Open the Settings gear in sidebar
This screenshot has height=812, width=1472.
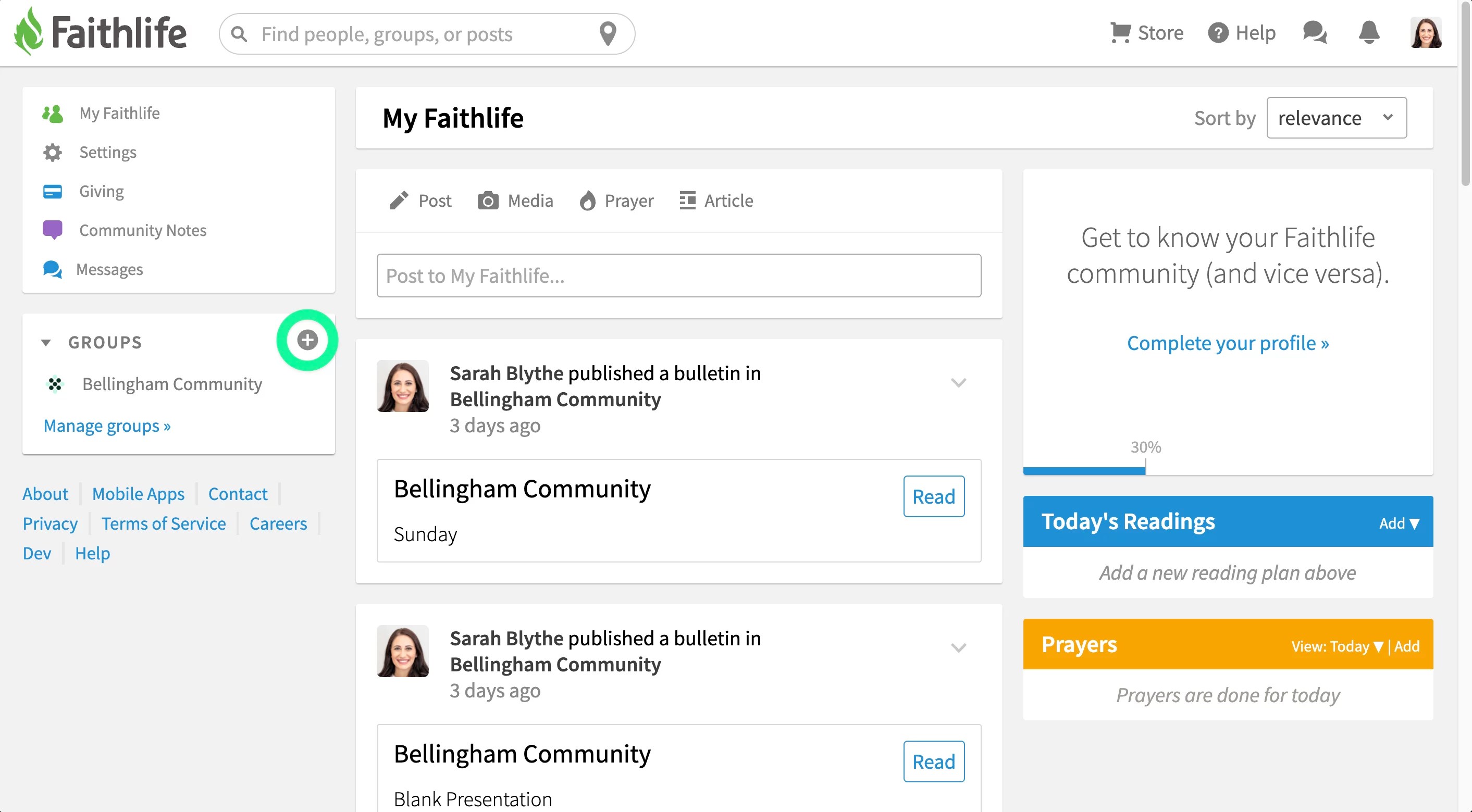[x=53, y=153]
